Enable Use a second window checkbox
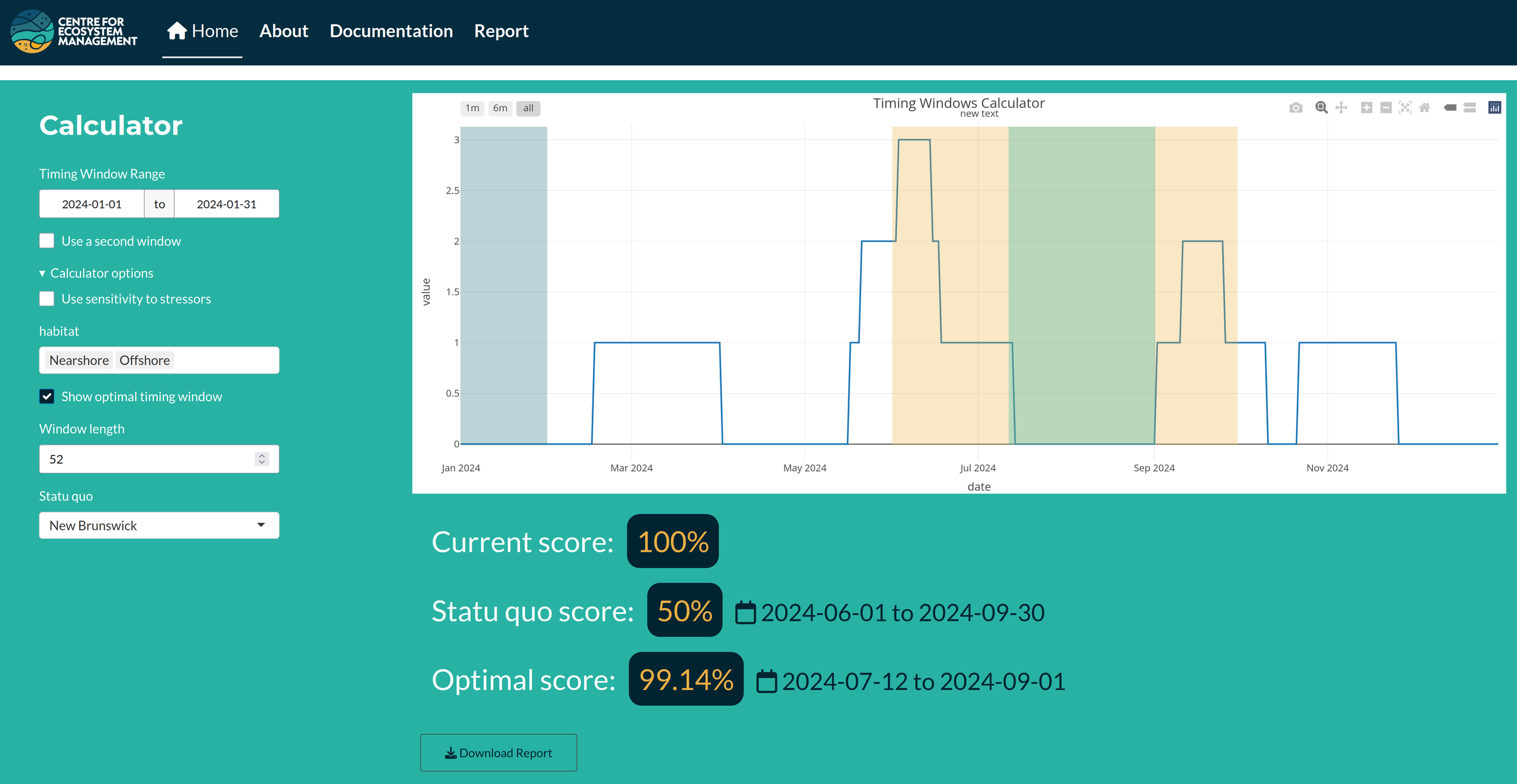The height and width of the screenshot is (784, 1517). [47, 241]
